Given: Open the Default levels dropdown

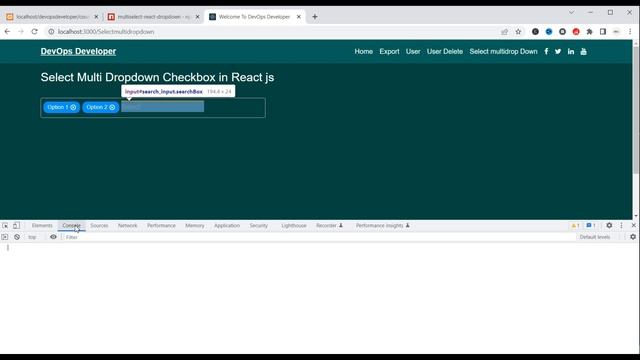Looking at the screenshot, I should (596, 237).
